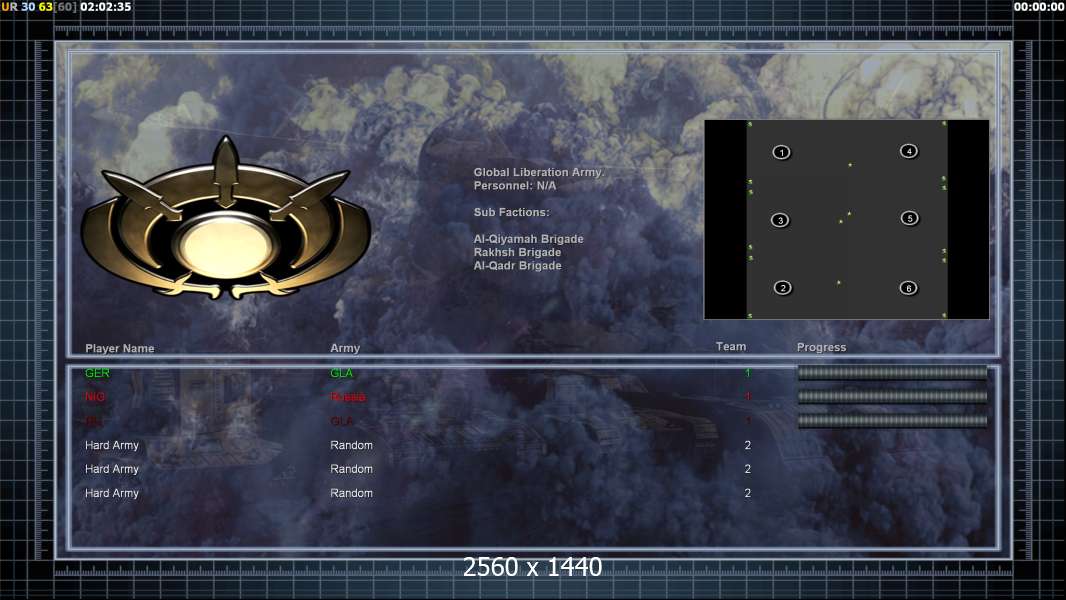The height and width of the screenshot is (600, 1066).
Task: Click team number 1 in NIG's row
Action: pyautogui.click(x=747, y=397)
